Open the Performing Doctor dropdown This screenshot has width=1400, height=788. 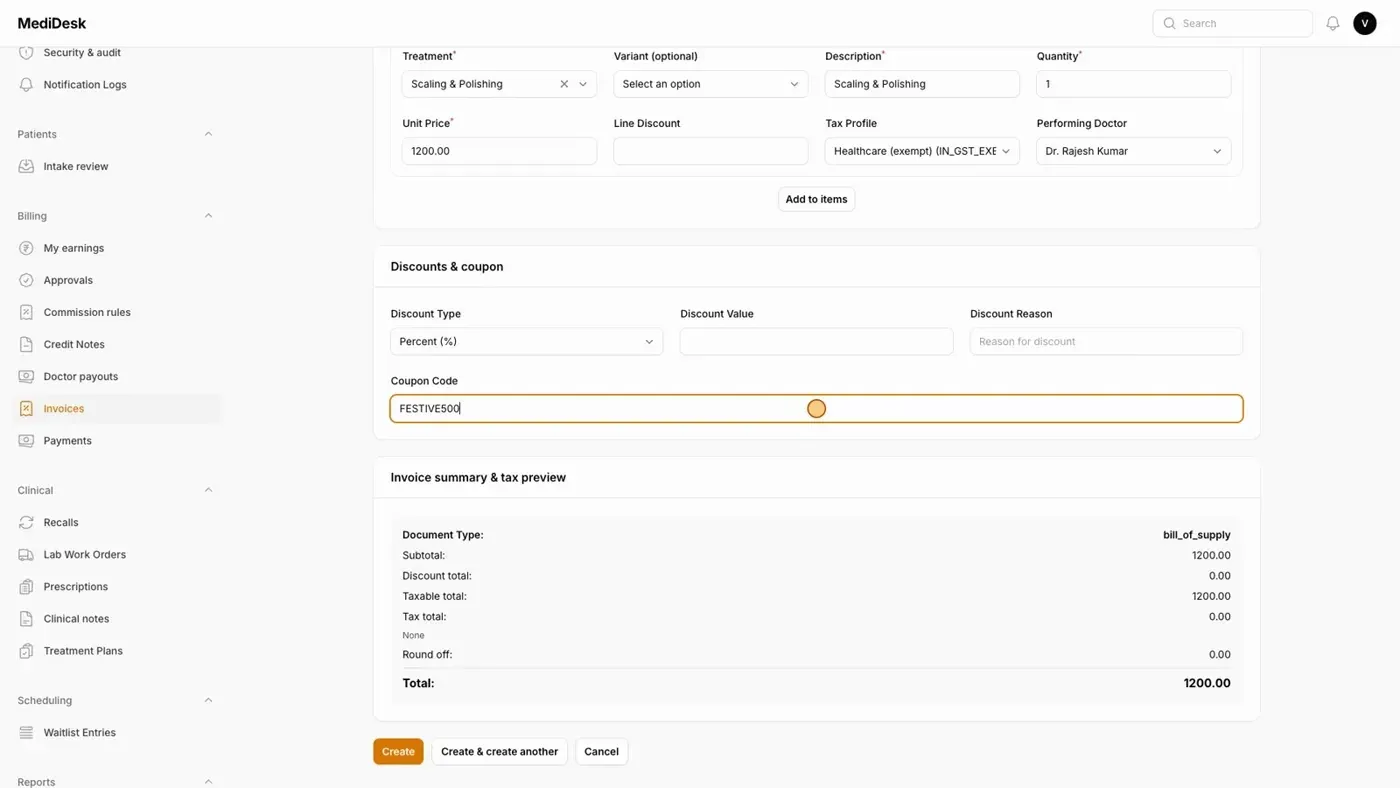(x=1133, y=151)
